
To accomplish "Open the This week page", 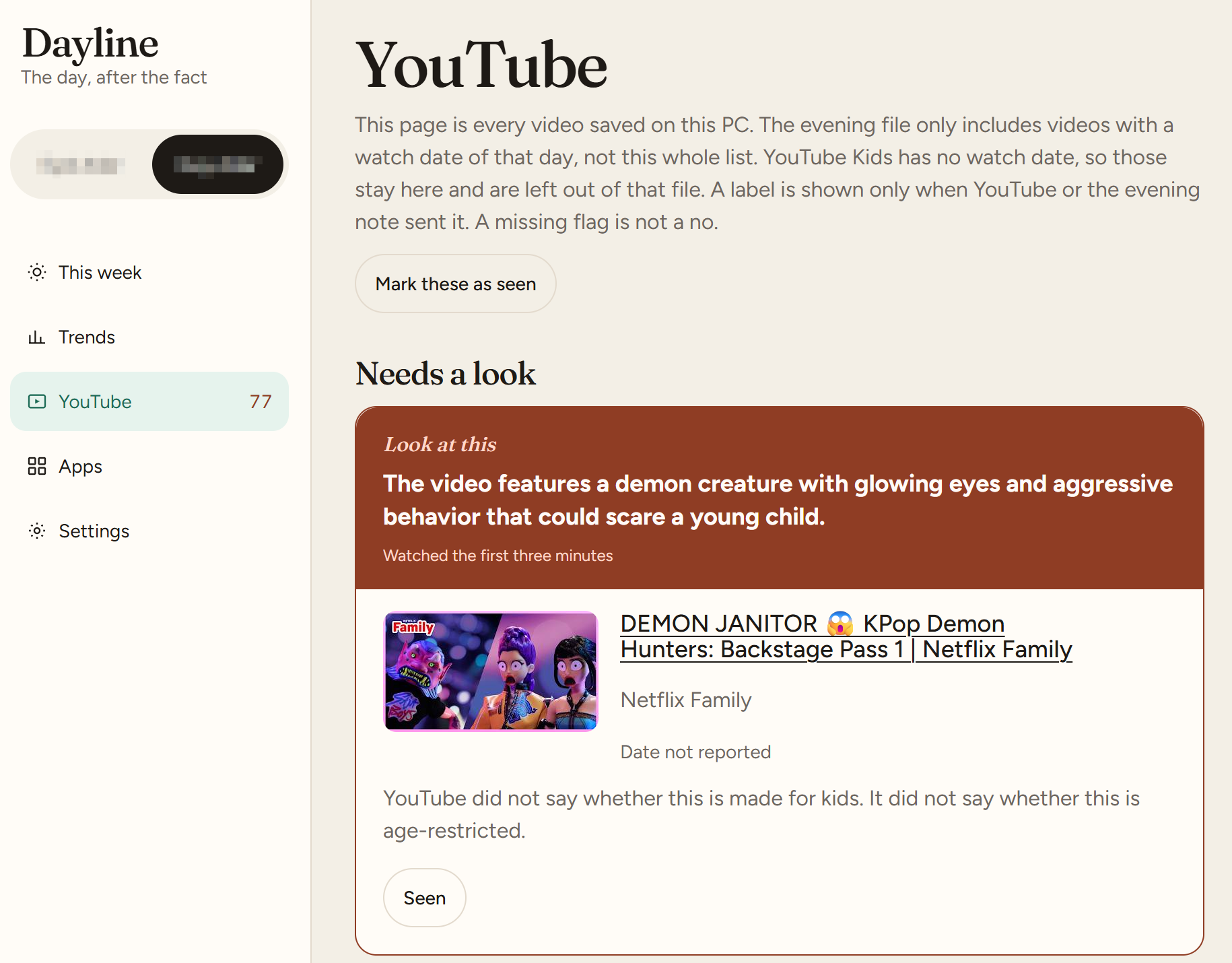I will click(149, 272).
